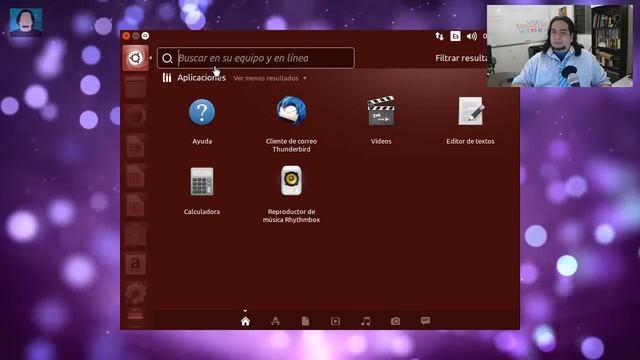The height and width of the screenshot is (360, 640).
Task: Open System Settings gear in launcher
Action: click(135, 293)
